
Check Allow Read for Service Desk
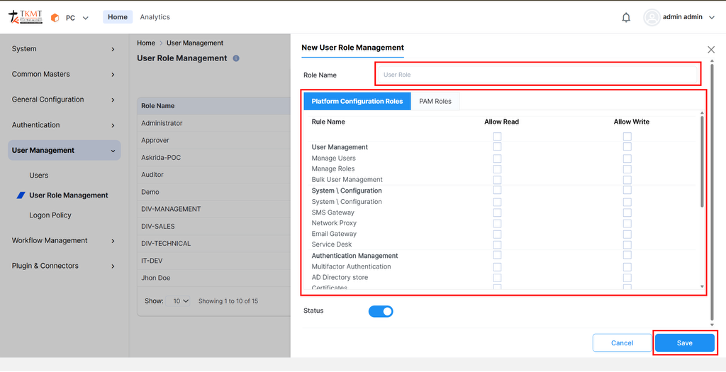pyautogui.click(x=497, y=245)
